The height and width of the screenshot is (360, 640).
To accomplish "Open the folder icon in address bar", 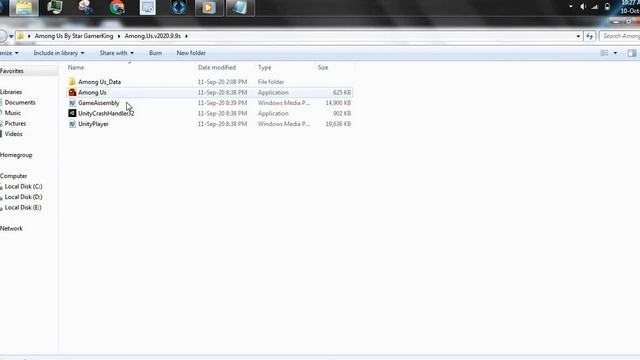I will click(x=20, y=36).
